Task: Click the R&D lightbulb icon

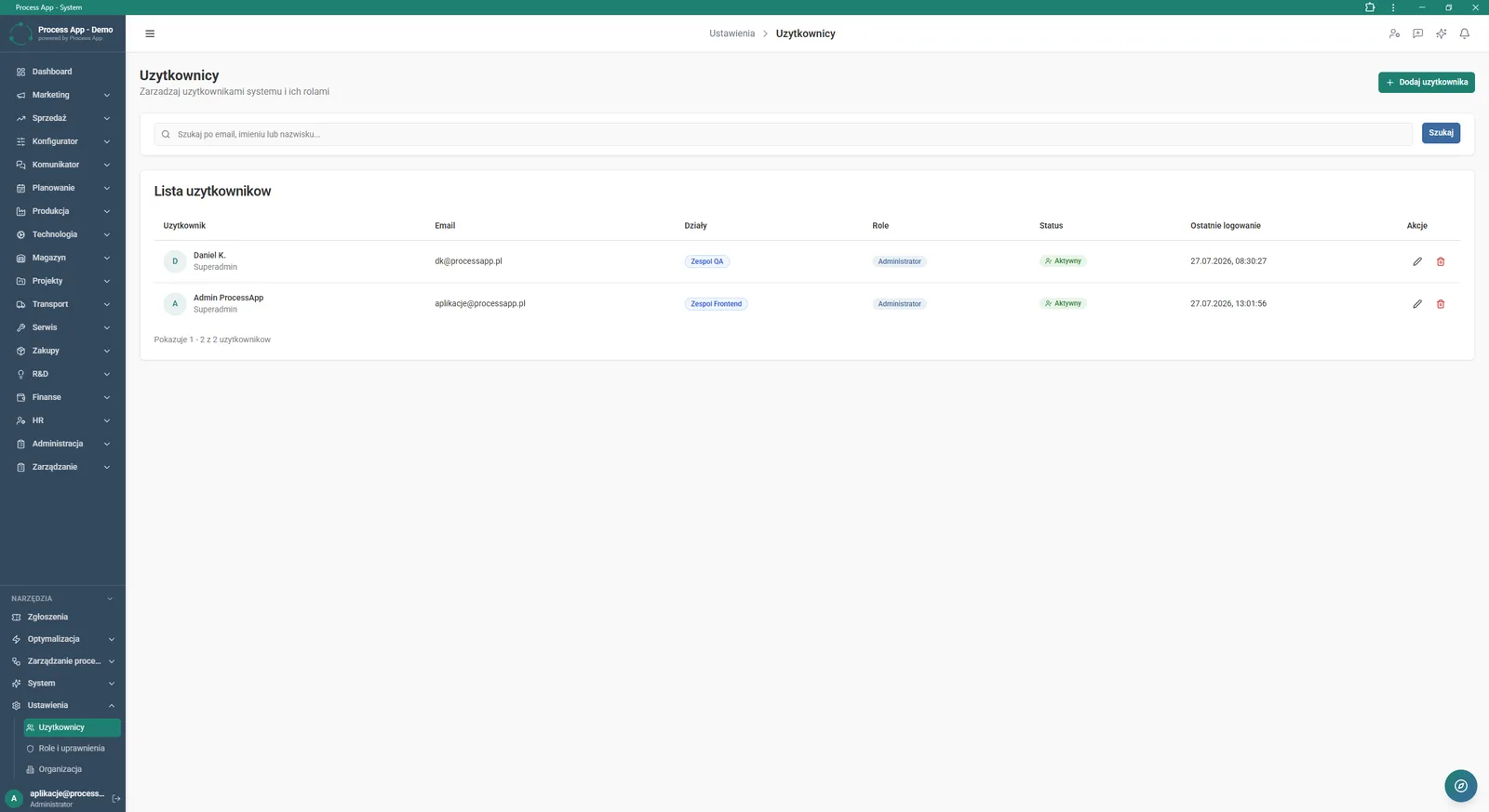Action: [20, 374]
